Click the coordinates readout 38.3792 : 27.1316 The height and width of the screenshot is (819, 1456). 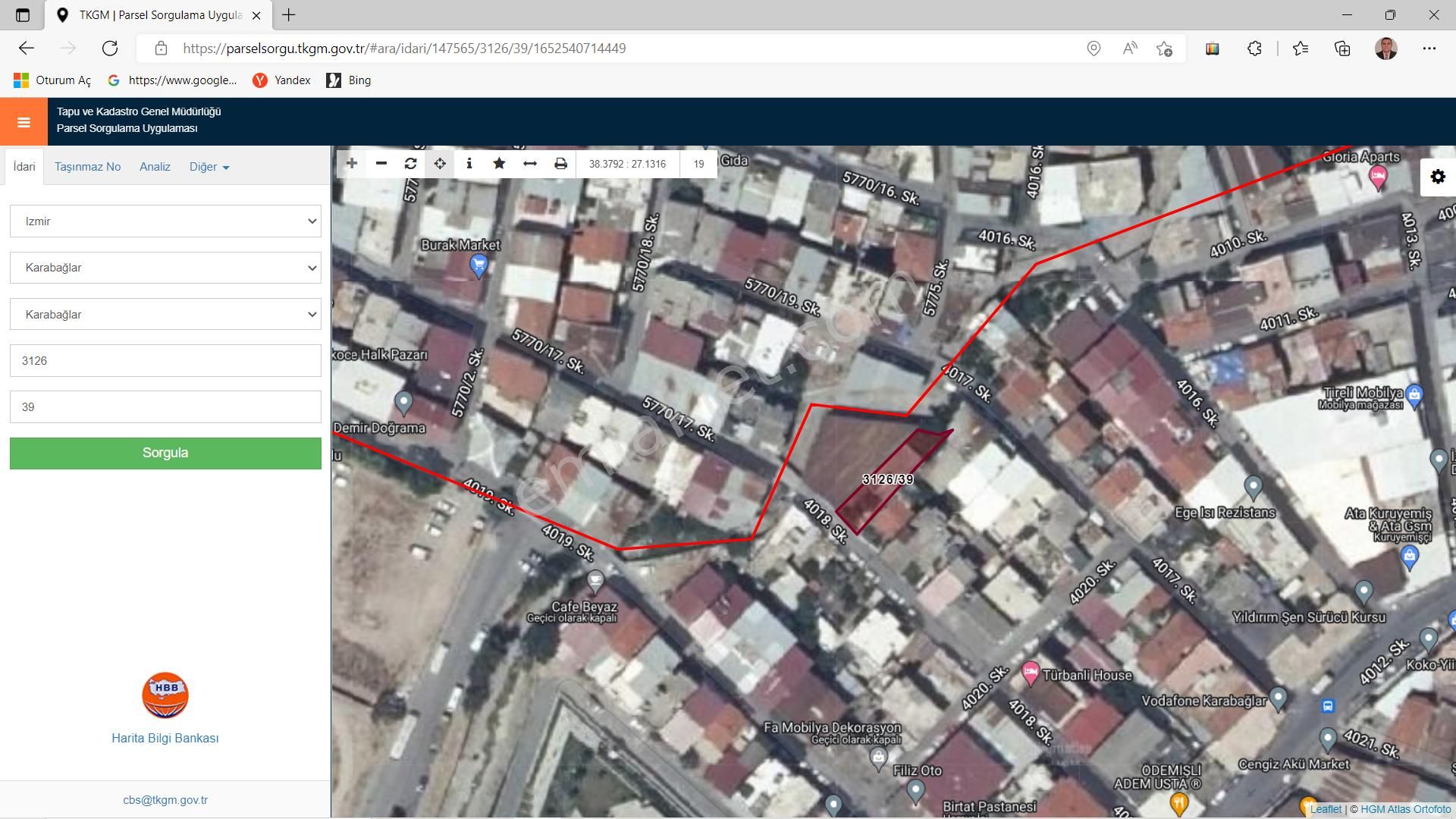[627, 164]
